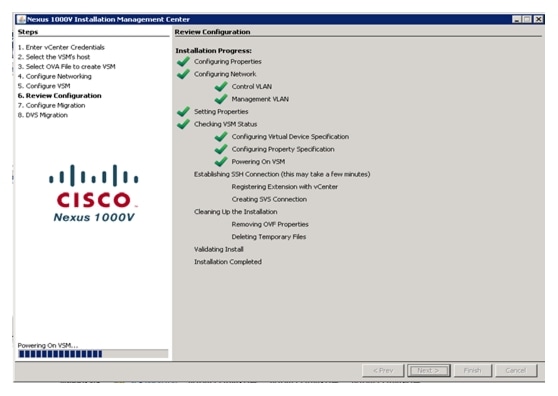Viewport: 558px width, 396px height.
Task: Click the check icon next to Setting Properties
Action: point(183,111)
